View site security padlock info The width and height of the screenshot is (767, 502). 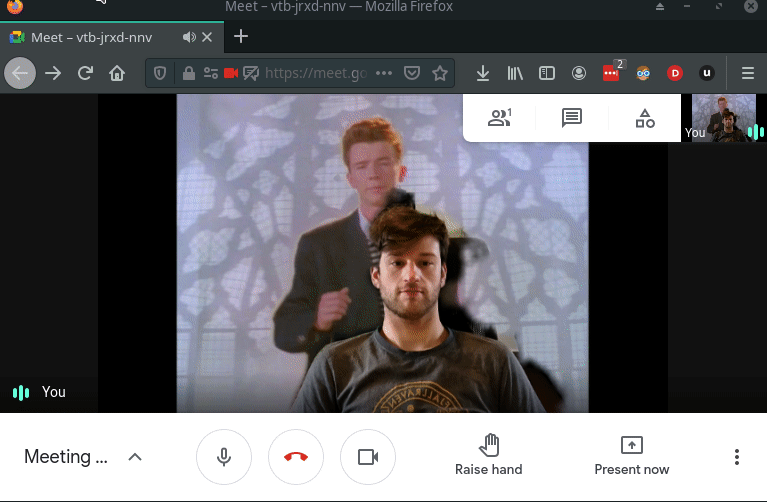click(188, 73)
